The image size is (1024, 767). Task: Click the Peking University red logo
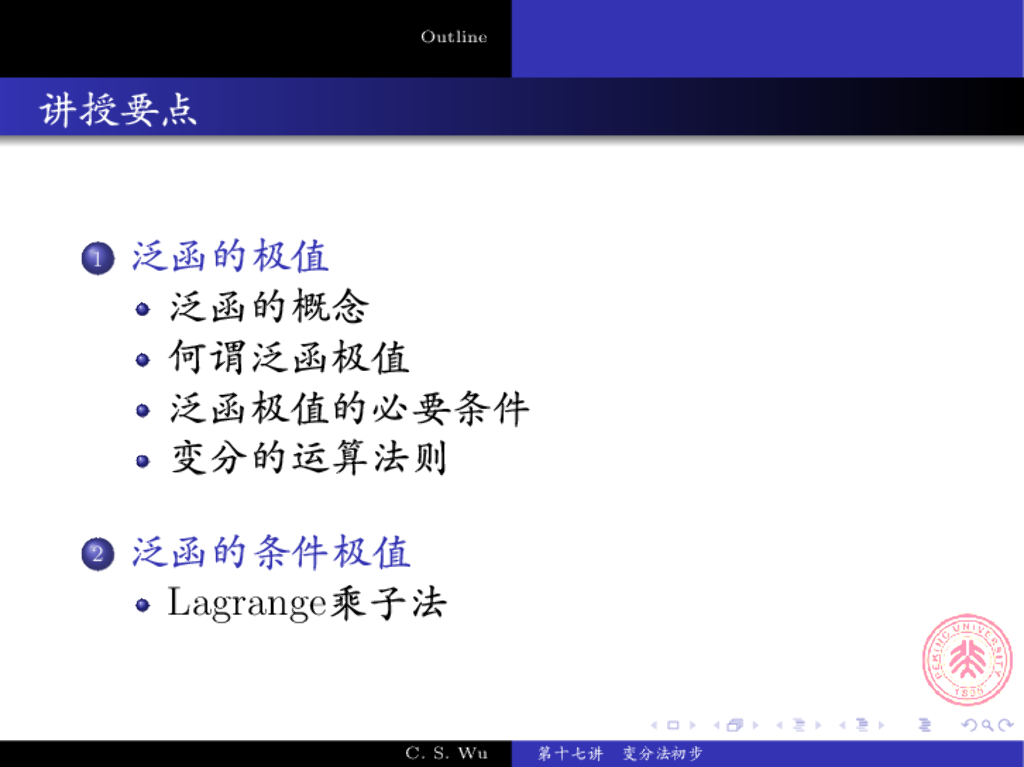pyautogui.click(x=966, y=660)
